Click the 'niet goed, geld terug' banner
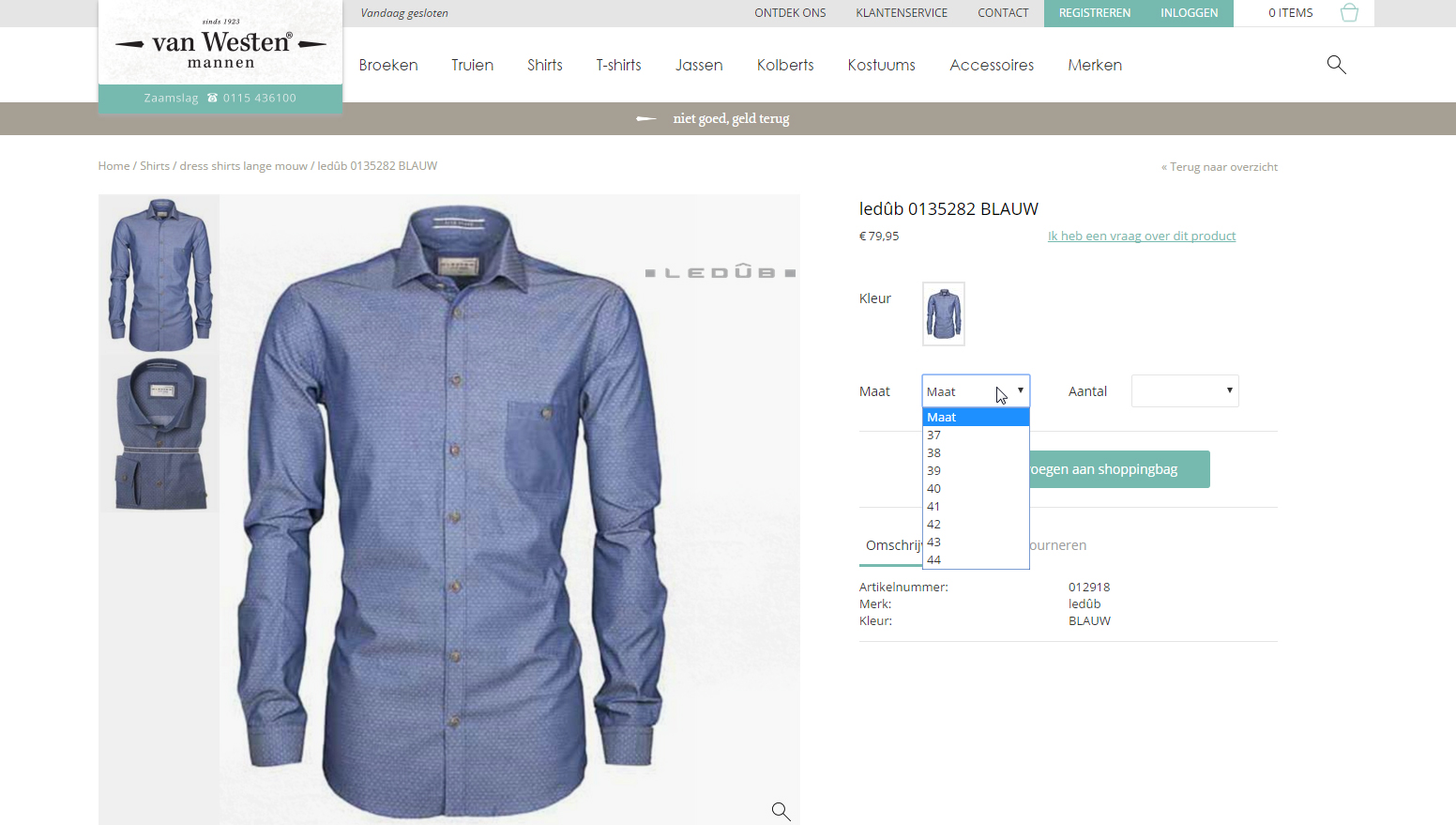Viewport: 1456px width, 825px height. [731, 118]
